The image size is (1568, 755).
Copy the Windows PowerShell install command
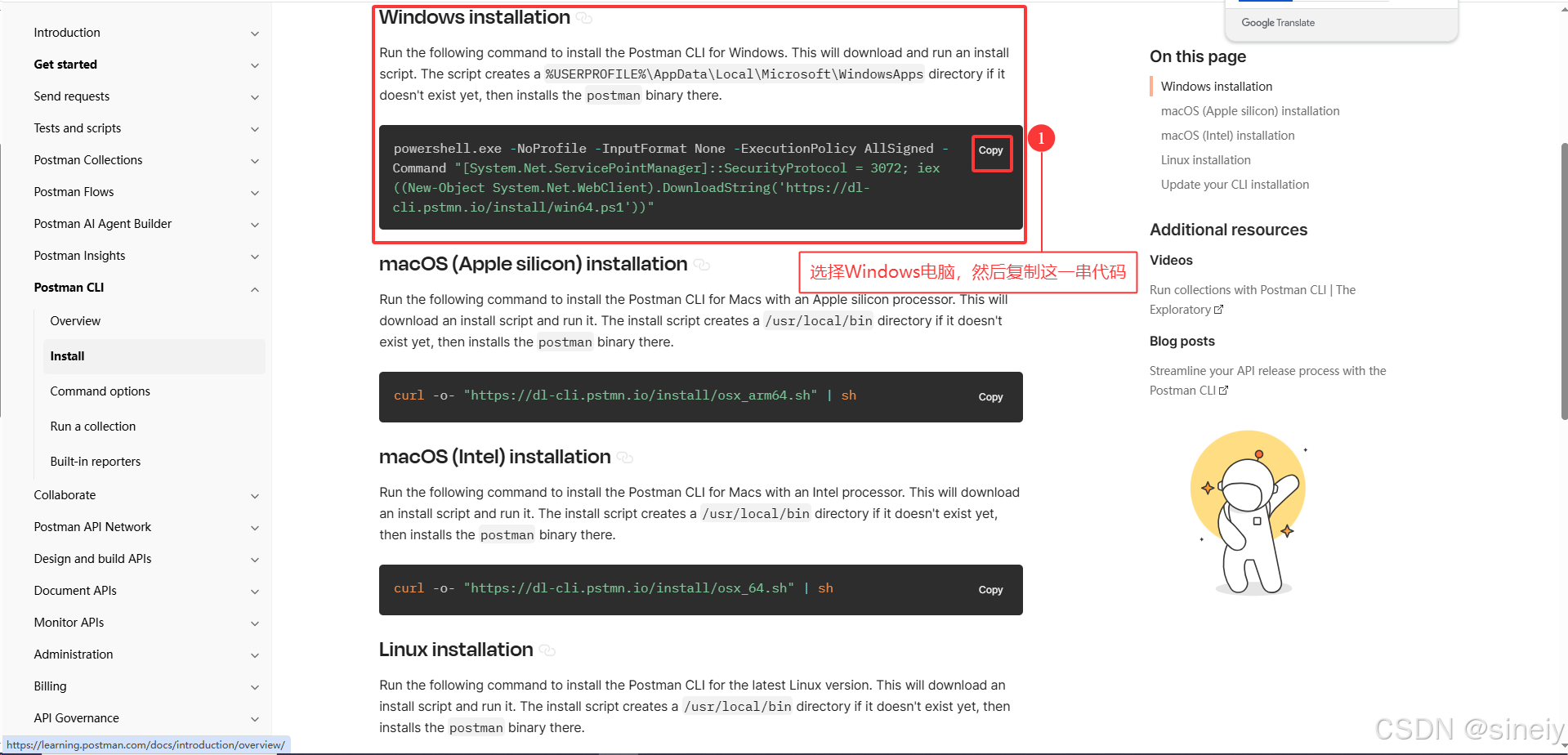990,150
